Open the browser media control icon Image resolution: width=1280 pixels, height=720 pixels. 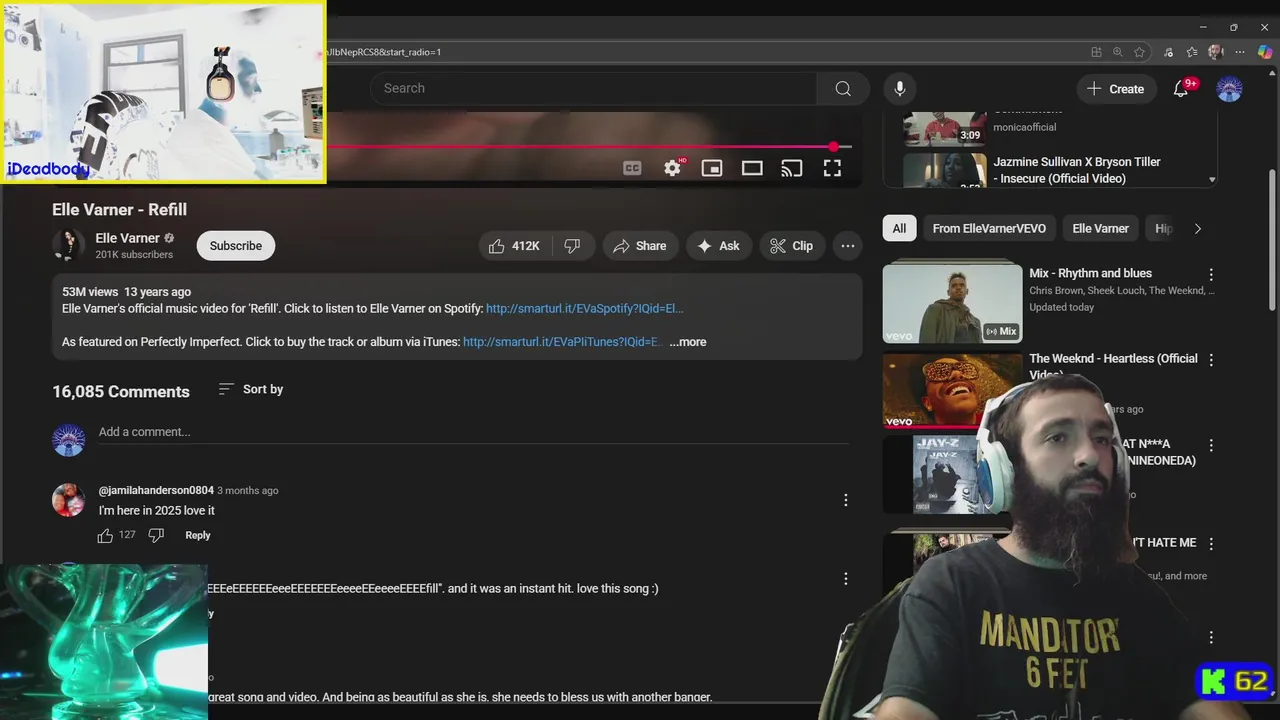coord(1169,52)
